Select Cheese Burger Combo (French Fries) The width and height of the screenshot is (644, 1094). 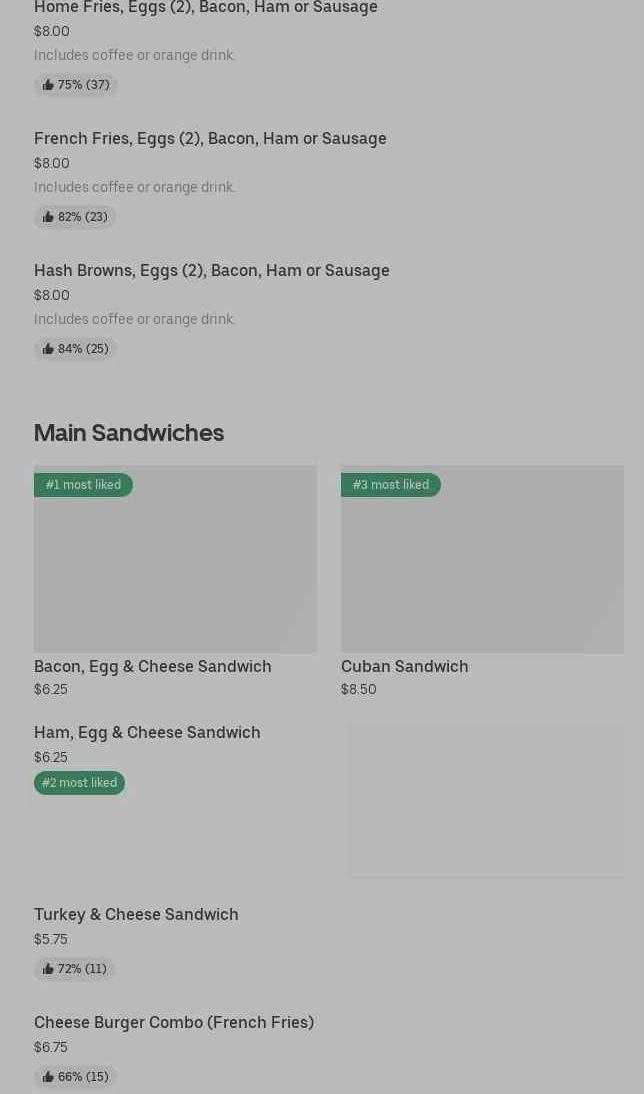click(x=174, y=1022)
